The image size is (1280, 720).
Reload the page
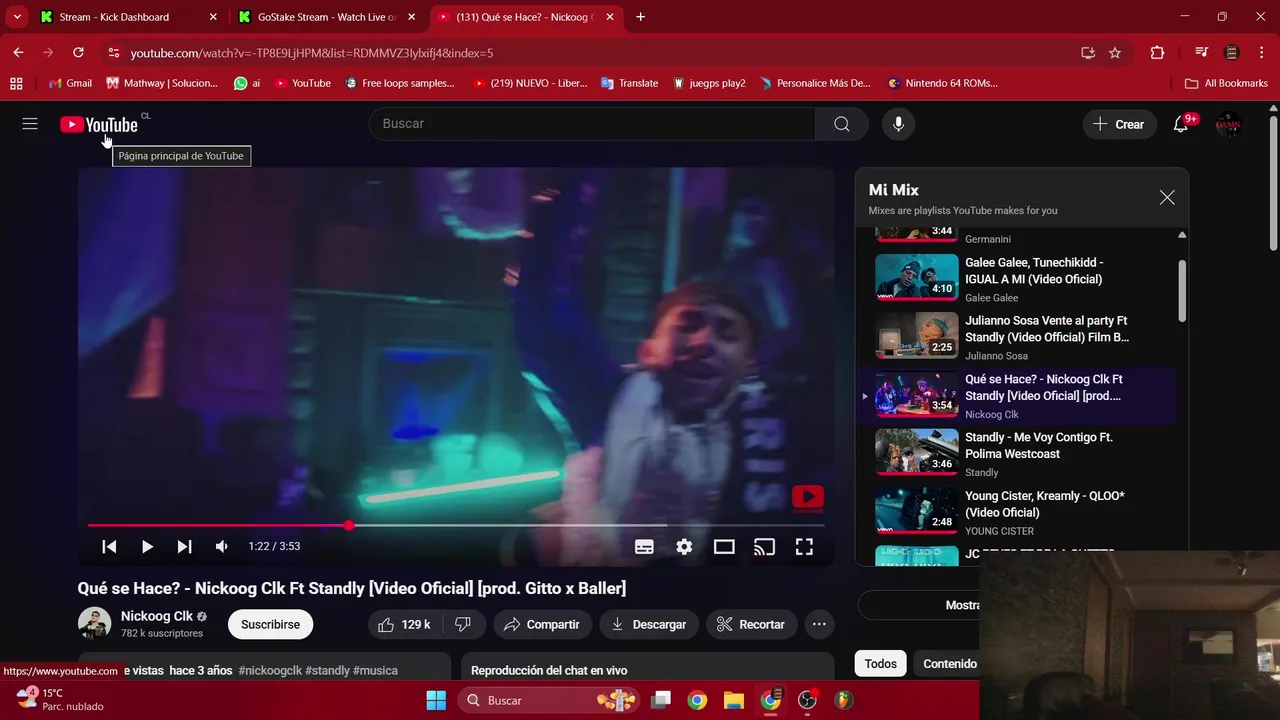78,53
